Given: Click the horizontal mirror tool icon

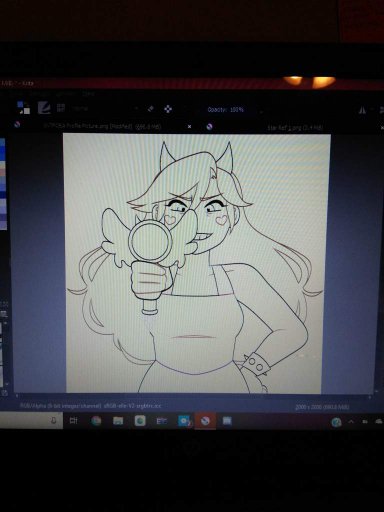Looking at the screenshot, I should 362,110.
